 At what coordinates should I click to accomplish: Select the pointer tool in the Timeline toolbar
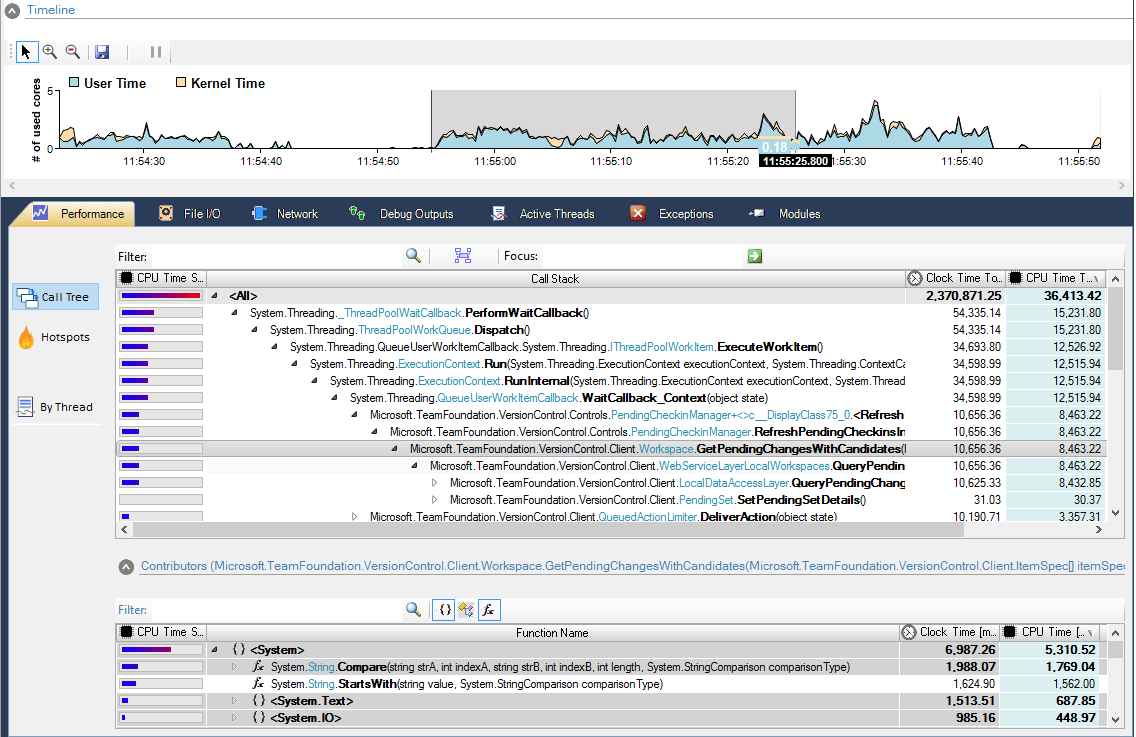tap(26, 51)
